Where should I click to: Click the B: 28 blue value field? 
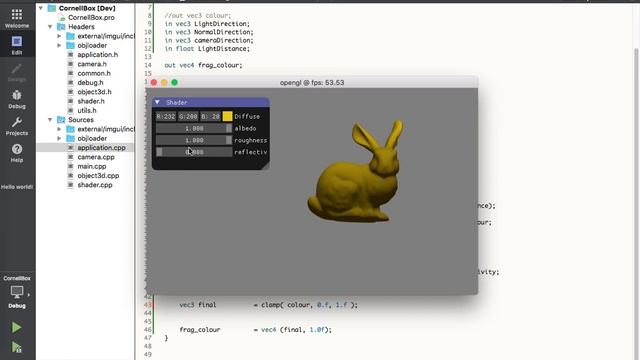(x=210, y=116)
